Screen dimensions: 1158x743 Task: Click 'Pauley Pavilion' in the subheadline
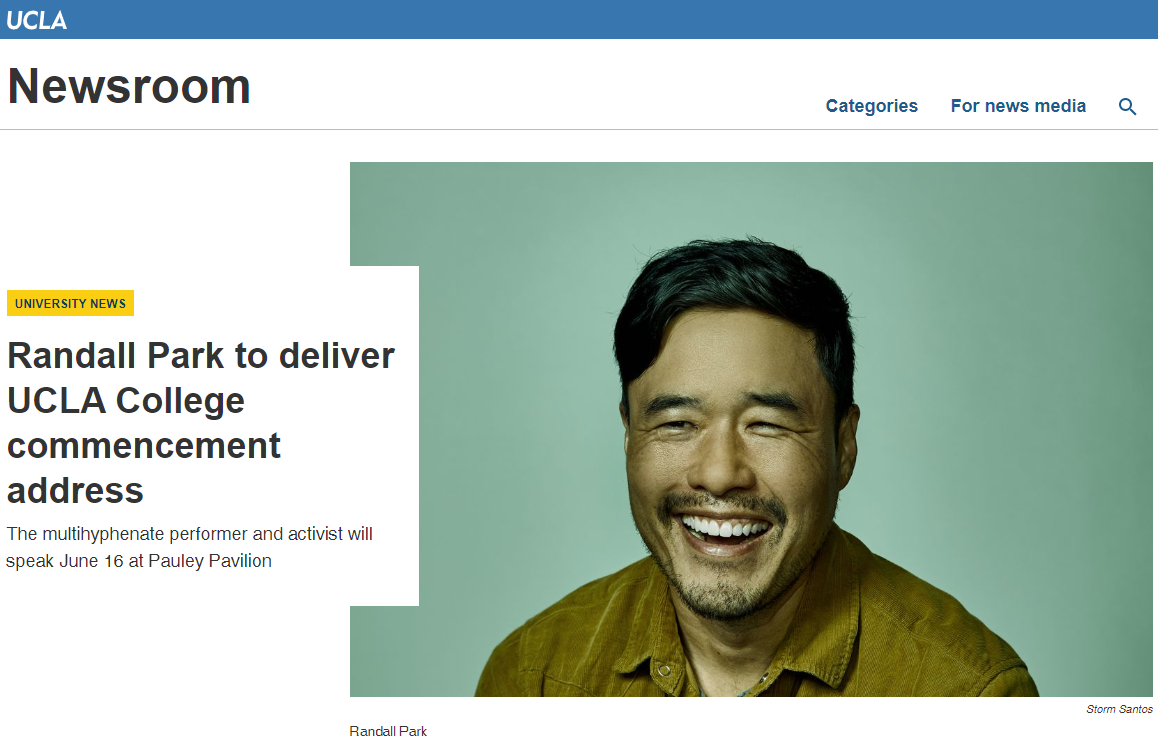[x=210, y=561]
